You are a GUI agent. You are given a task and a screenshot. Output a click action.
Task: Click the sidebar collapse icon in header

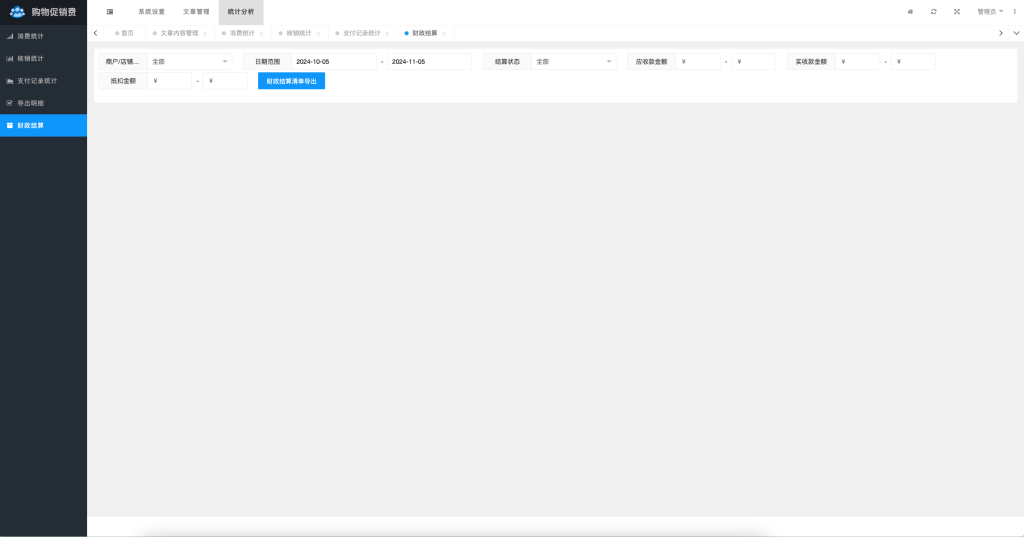(x=110, y=12)
